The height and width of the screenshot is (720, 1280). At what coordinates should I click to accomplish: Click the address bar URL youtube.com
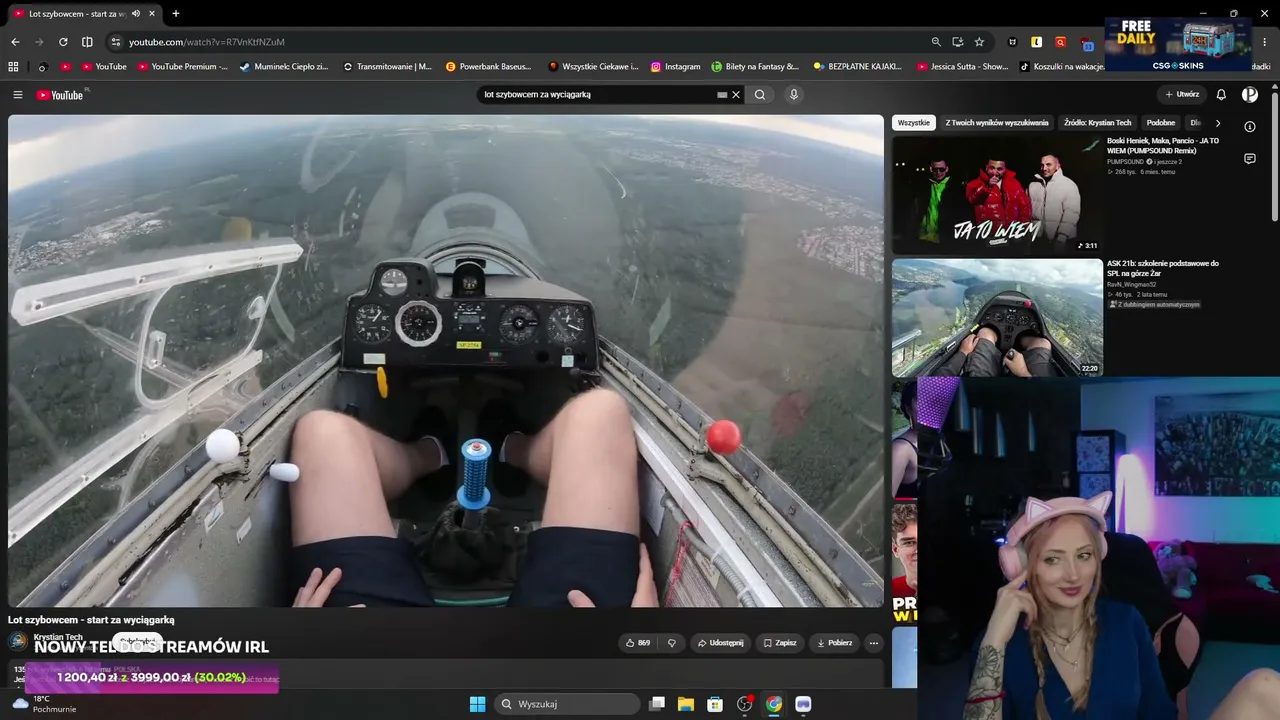[x=207, y=42]
